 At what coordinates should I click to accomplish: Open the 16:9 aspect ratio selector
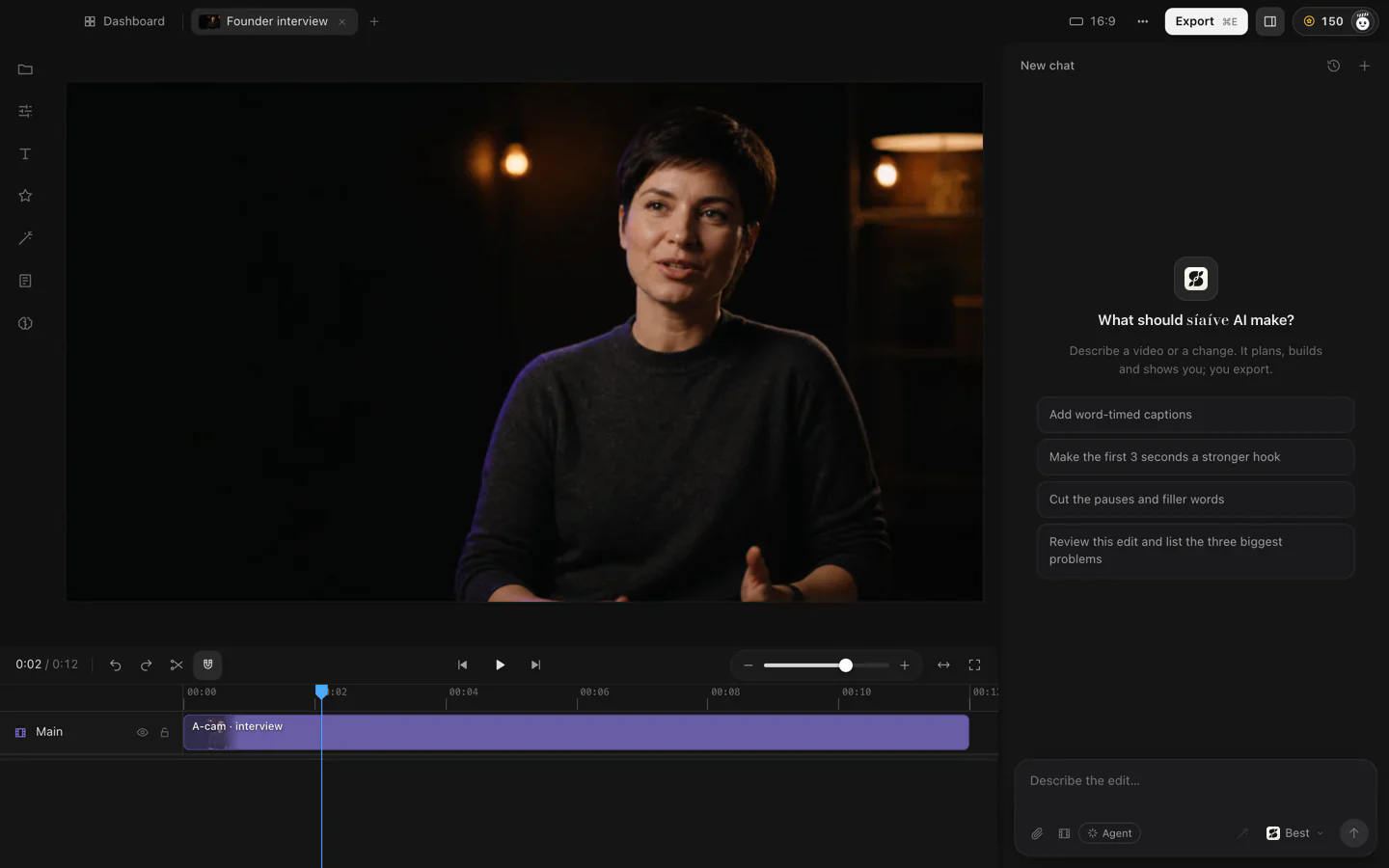[x=1092, y=21]
